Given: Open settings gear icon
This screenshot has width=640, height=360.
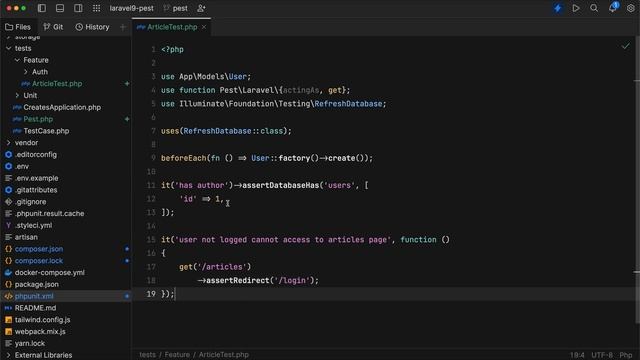Looking at the screenshot, I should pyautogui.click(x=631, y=8).
